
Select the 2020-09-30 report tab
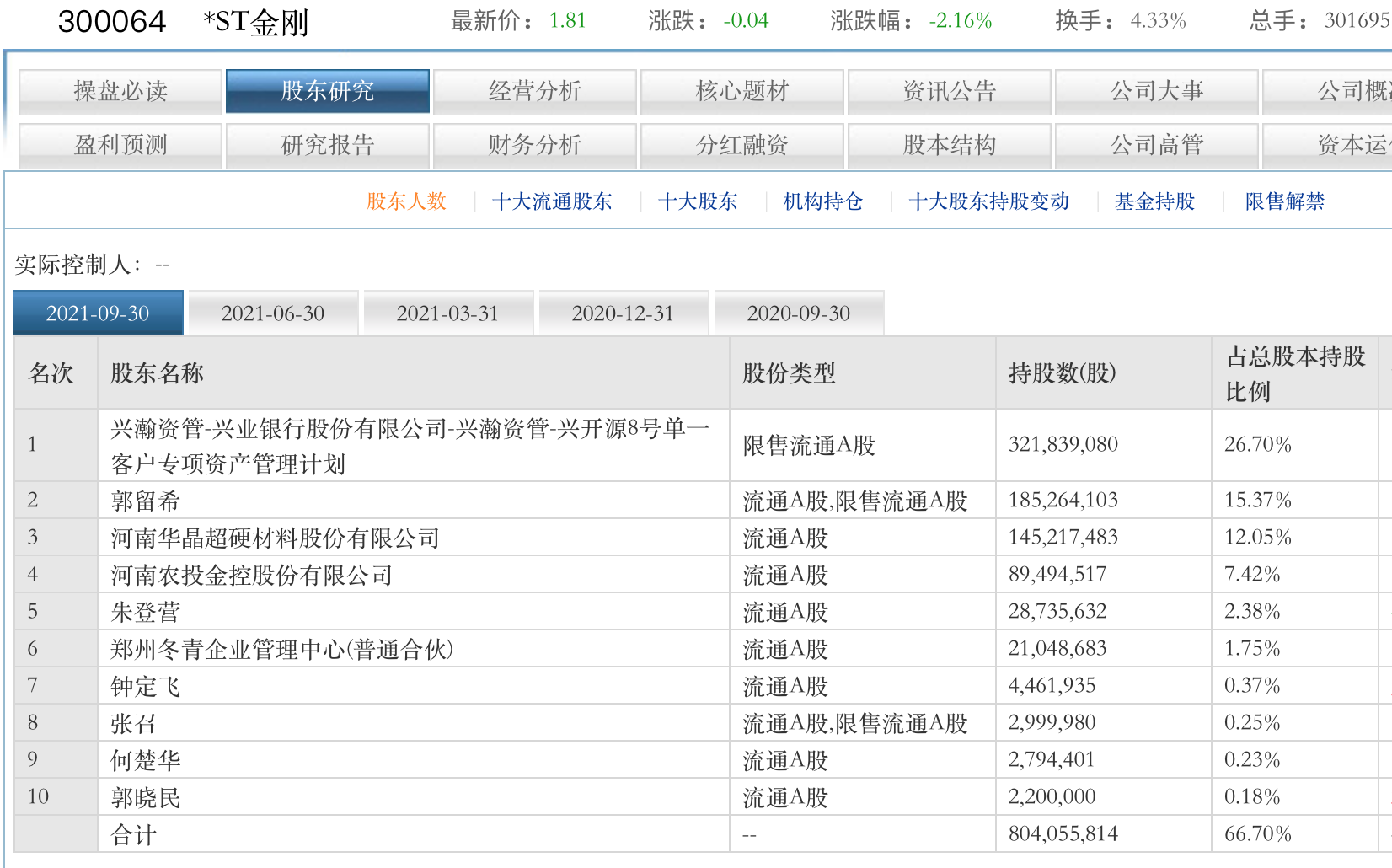799,313
